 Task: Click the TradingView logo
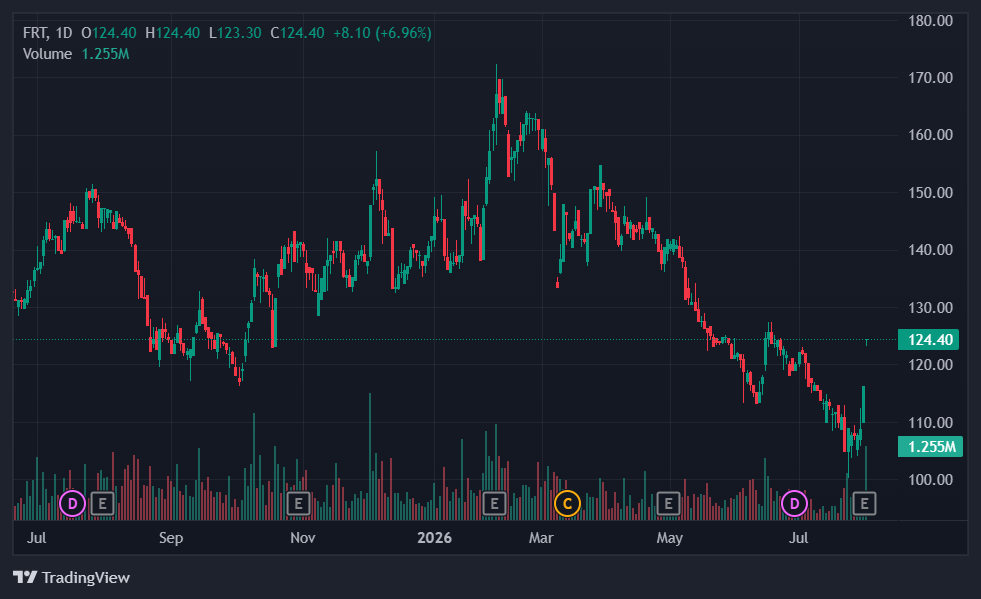[x=71, y=577]
